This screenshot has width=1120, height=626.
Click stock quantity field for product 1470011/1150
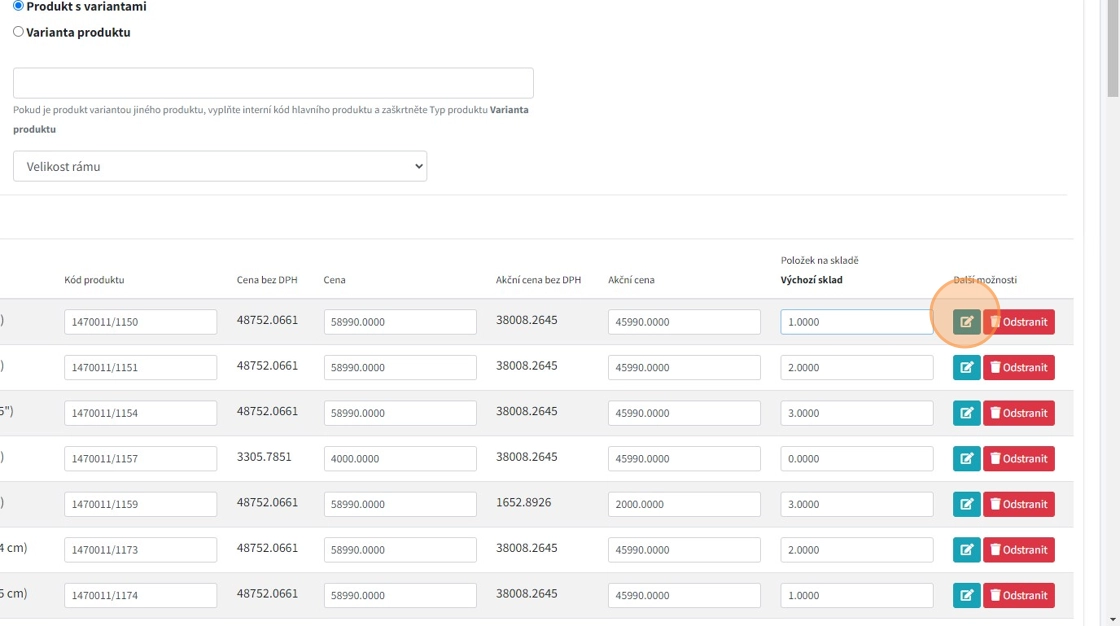856,322
